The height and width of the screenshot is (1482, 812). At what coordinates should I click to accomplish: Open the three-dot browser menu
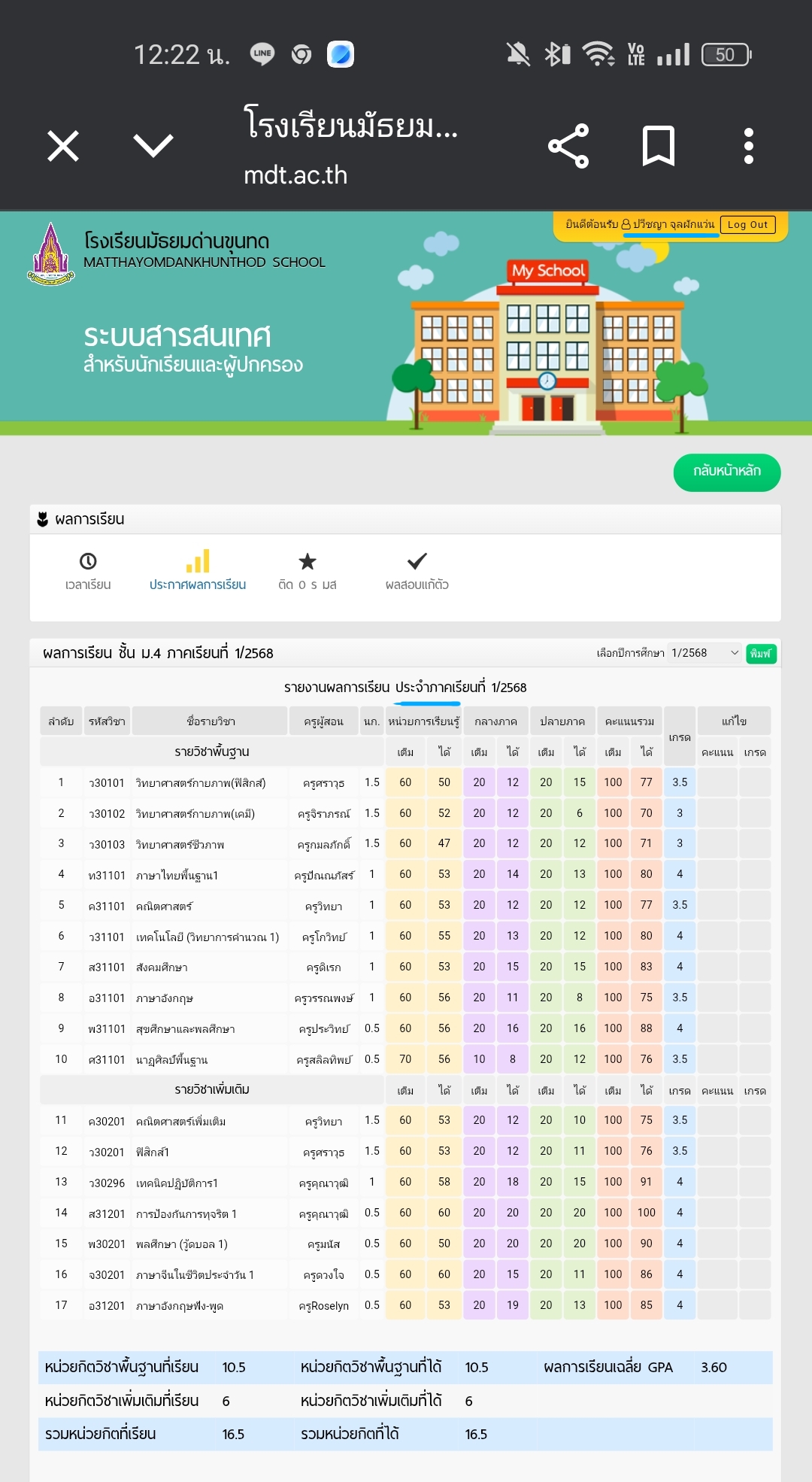tap(748, 146)
